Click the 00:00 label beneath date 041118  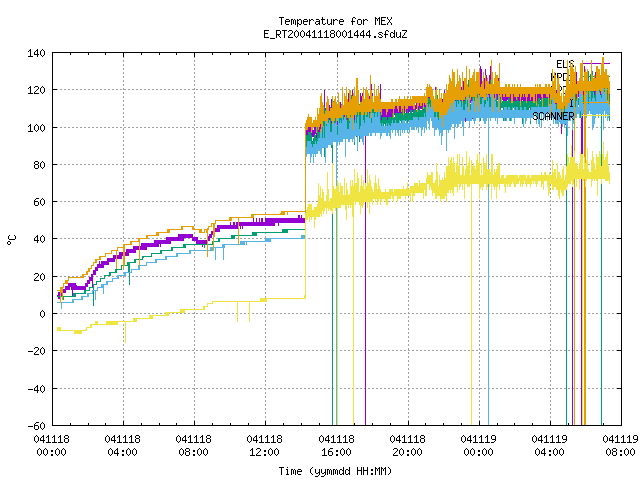51,452
